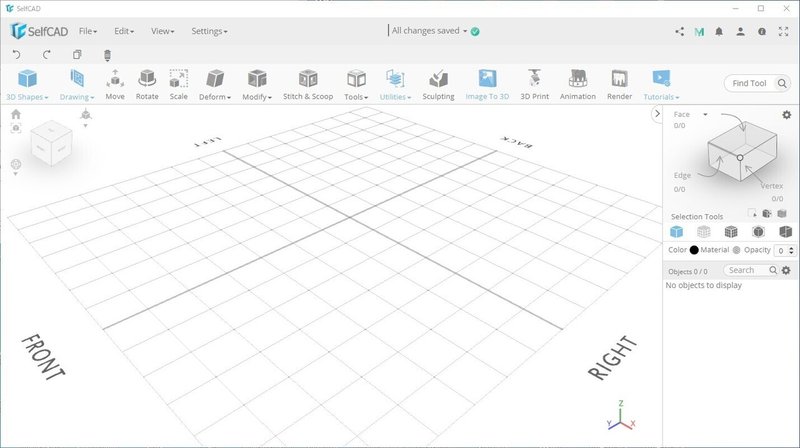Select the Rotate tool
The width and height of the screenshot is (800, 448).
147,85
